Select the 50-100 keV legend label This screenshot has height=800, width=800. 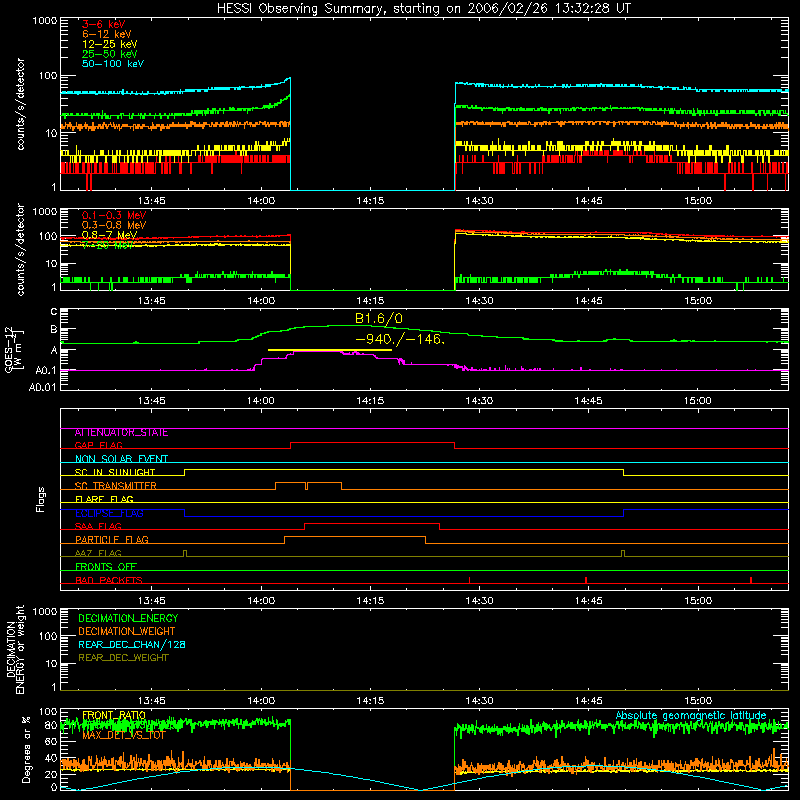click(113, 64)
